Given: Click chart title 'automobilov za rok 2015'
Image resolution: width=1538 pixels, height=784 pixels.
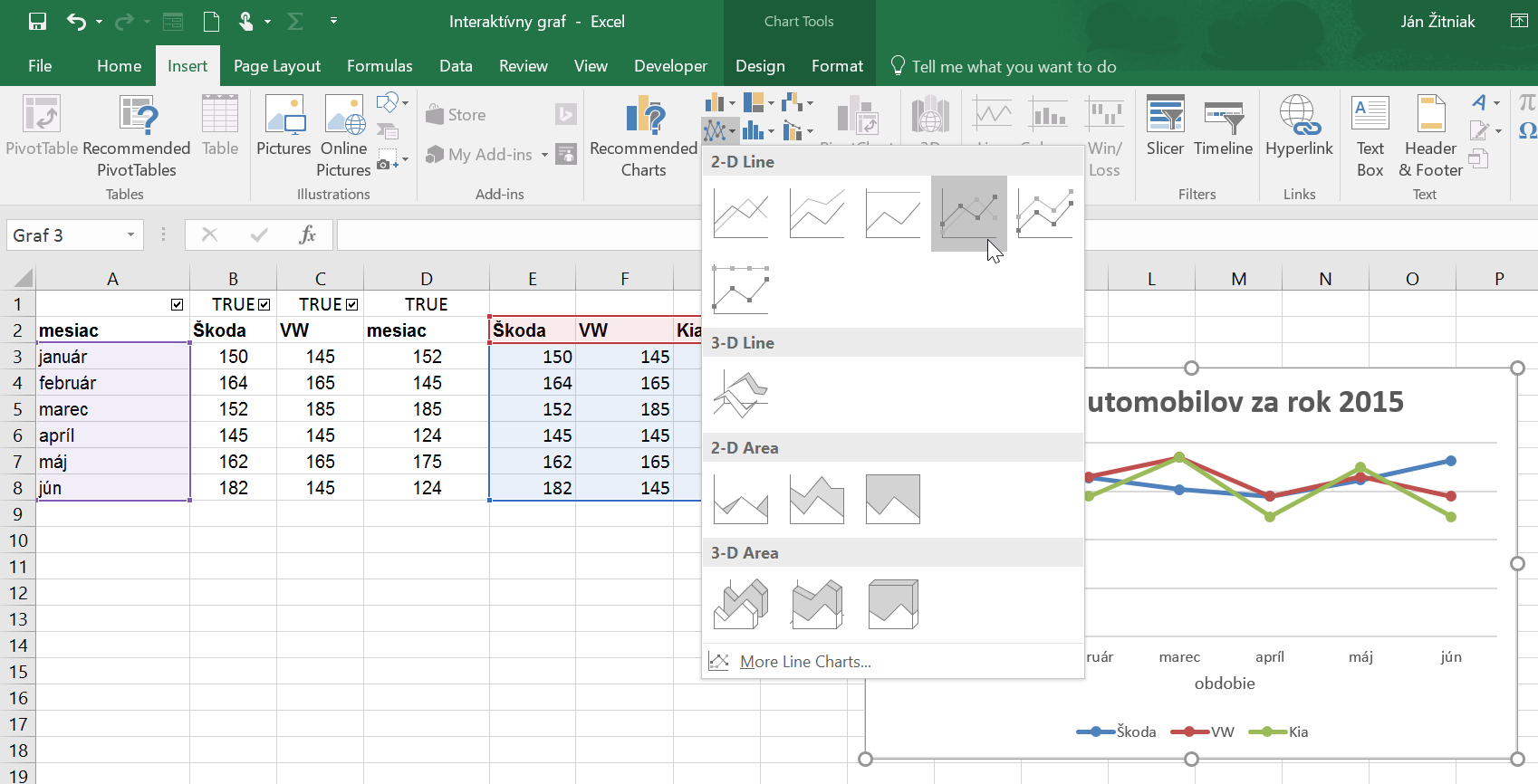Looking at the screenshot, I should click(x=1245, y=402).
